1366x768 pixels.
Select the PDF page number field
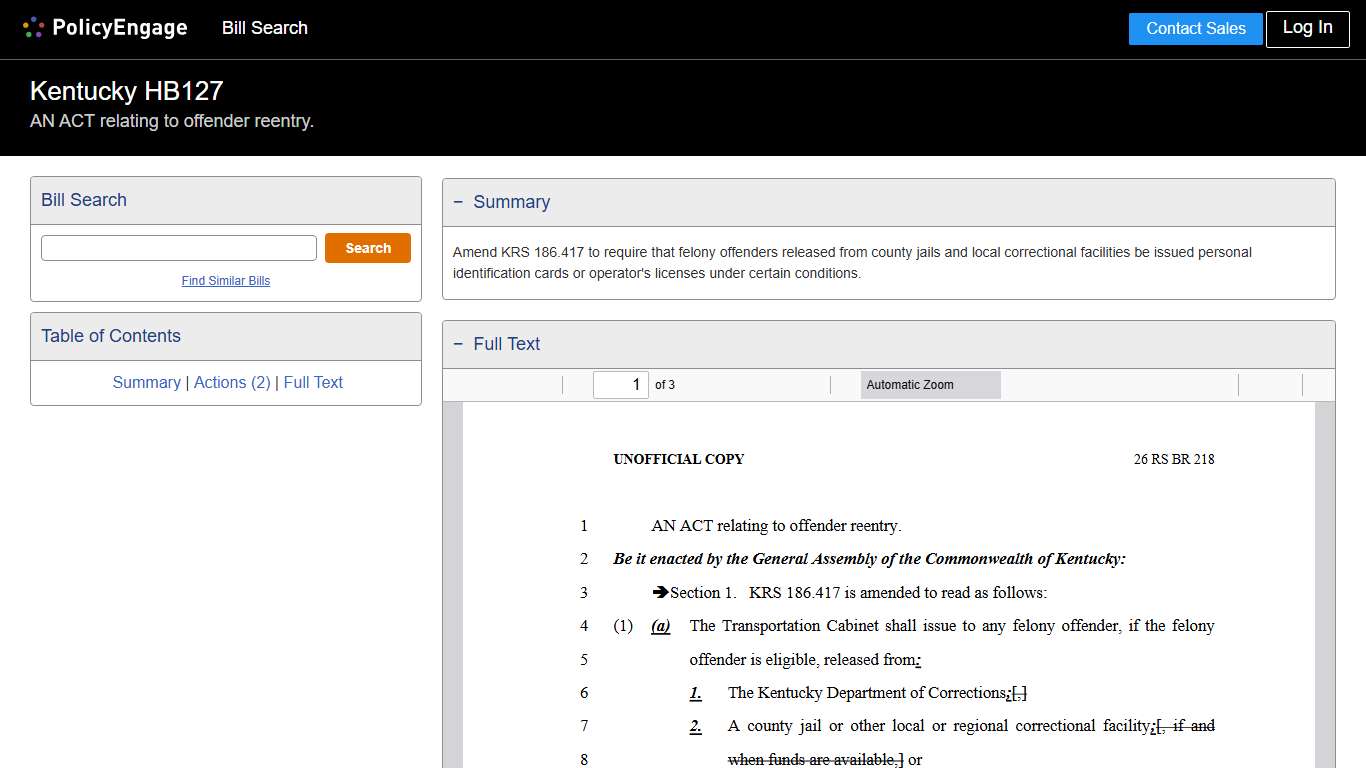(x=620, y=385)
